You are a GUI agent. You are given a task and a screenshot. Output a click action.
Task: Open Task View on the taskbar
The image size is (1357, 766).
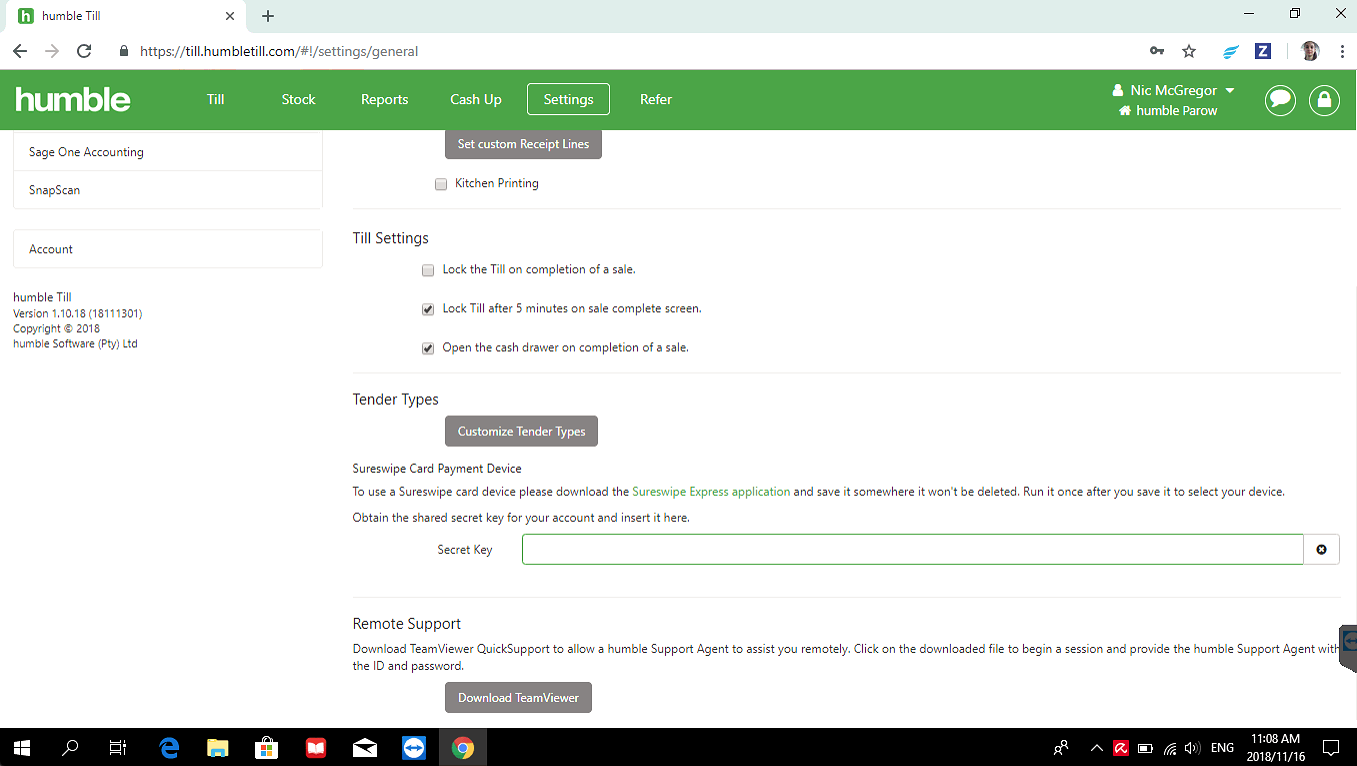coord(118,747)
